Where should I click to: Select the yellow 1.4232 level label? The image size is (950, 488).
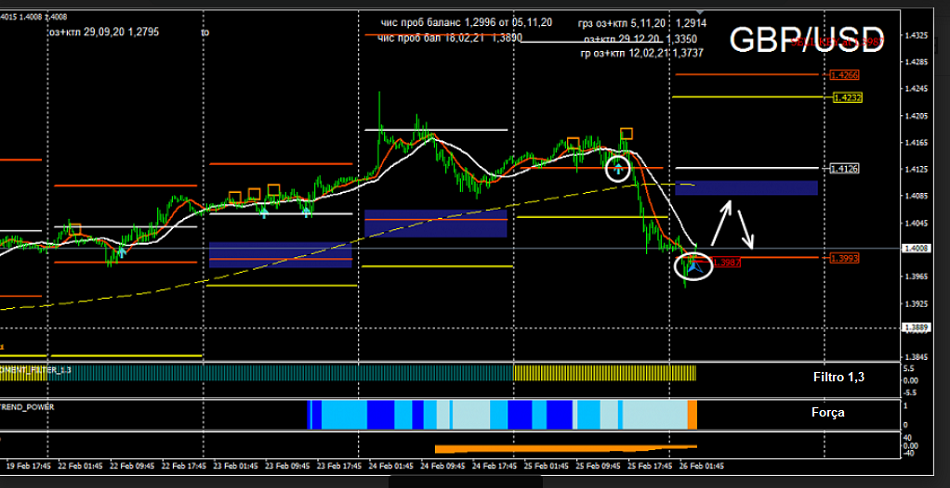coord(845,98)
